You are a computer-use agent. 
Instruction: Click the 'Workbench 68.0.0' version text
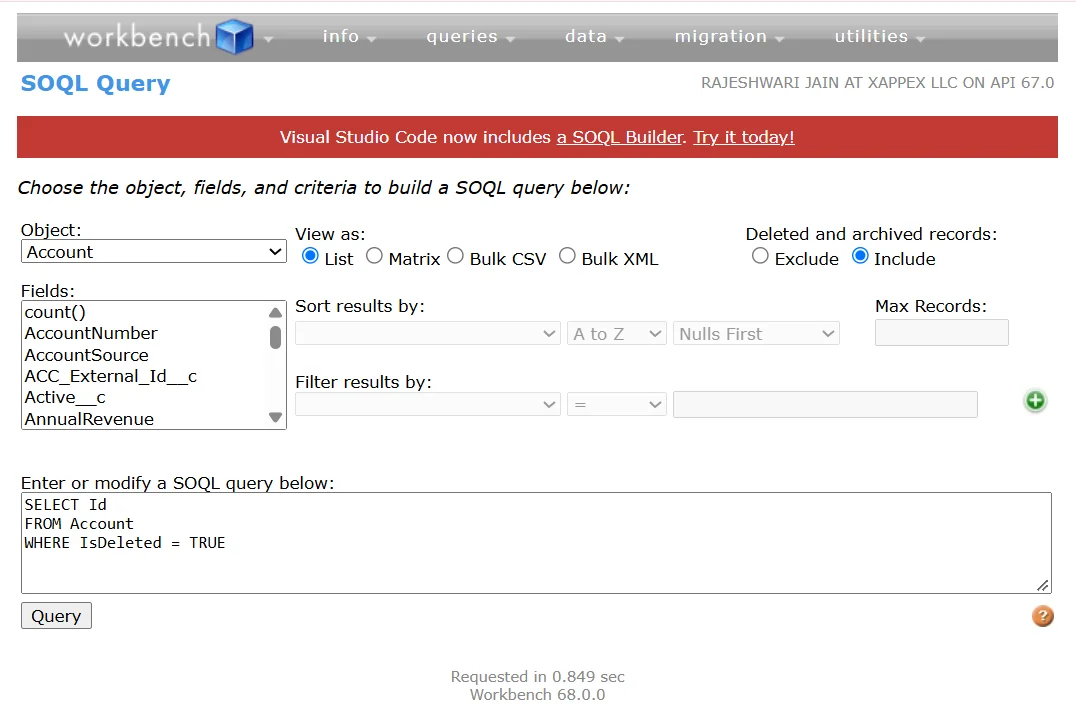(537, 695)
